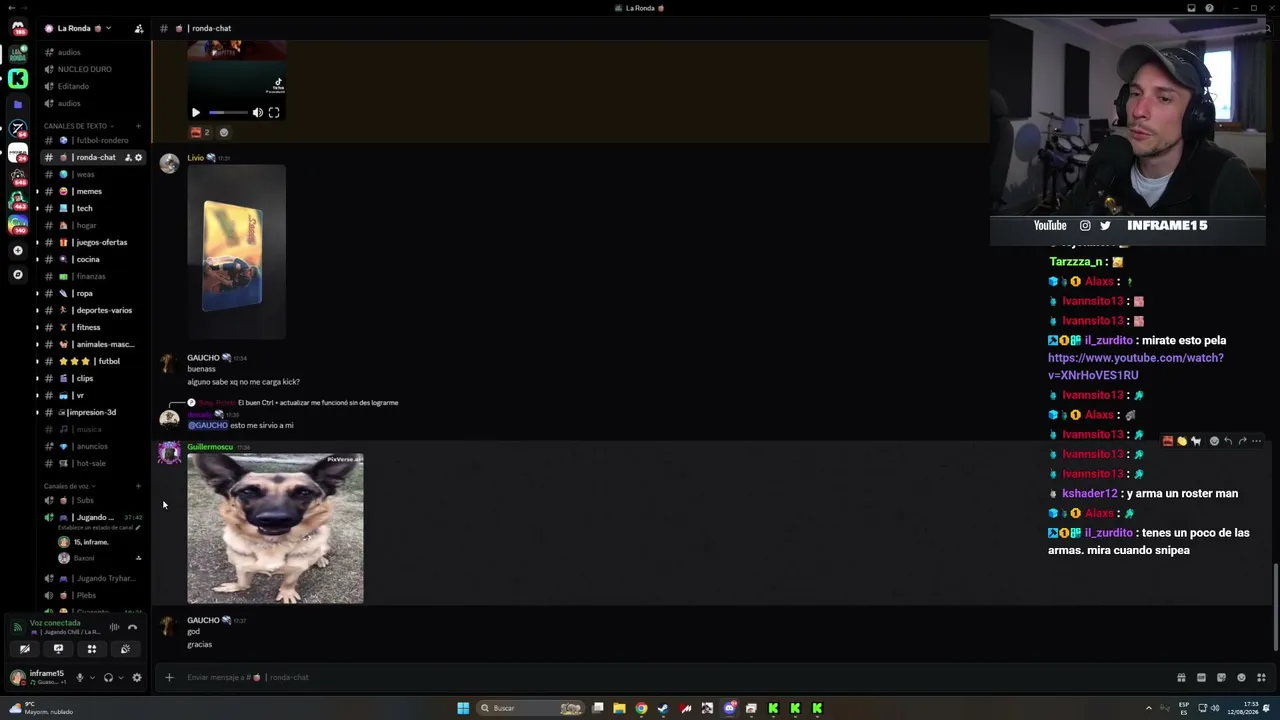The image size is (1280, 720).
Task: Join the Subs voice channel
Action: pos(94,500)
